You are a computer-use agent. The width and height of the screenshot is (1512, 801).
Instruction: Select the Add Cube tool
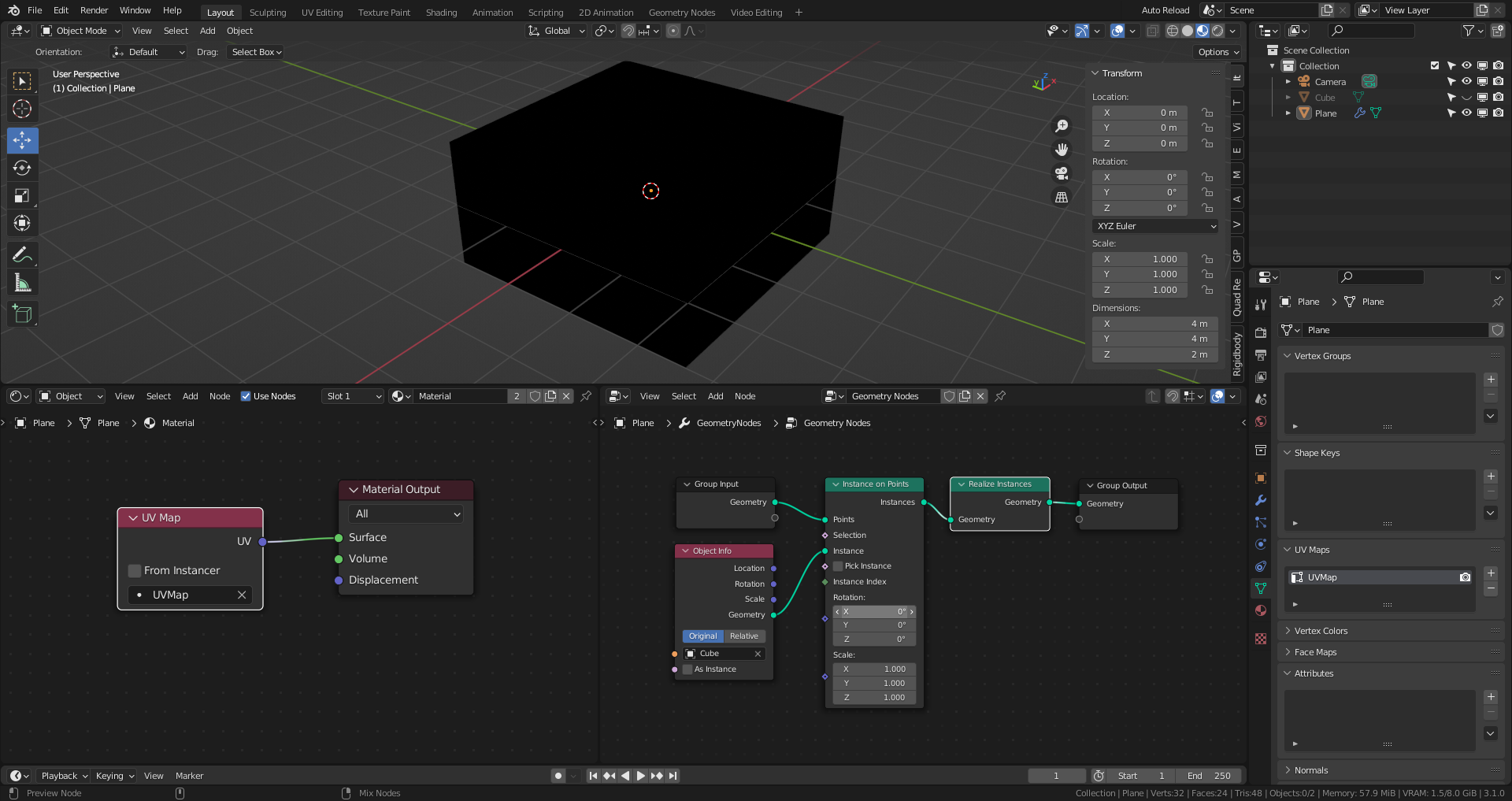pyautogui.click(x=22, y=314)
